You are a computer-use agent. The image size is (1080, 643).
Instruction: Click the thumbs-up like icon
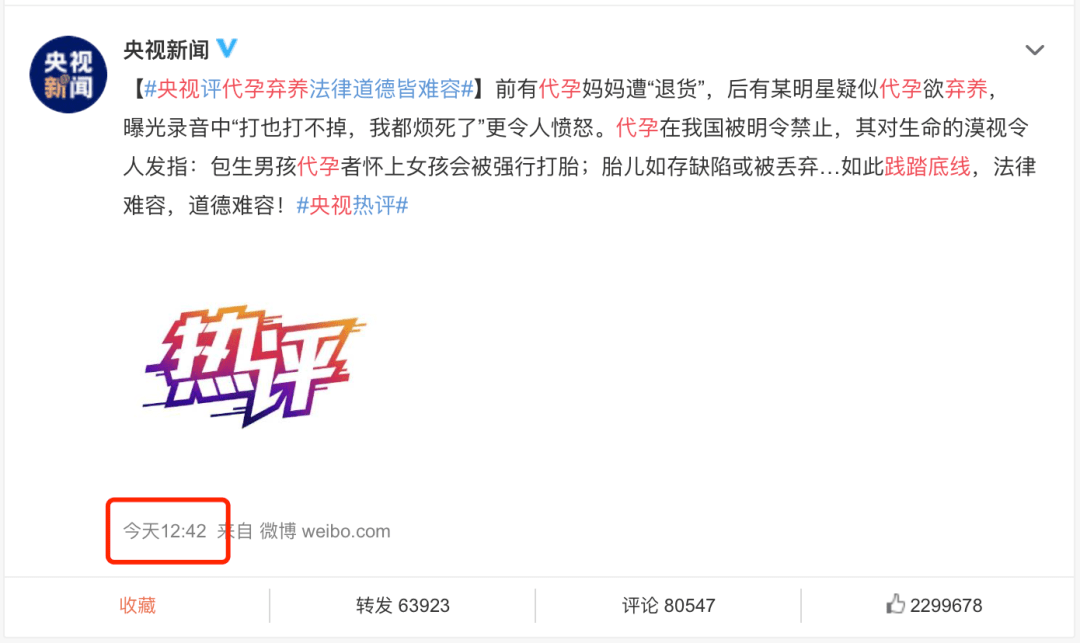point(895,604)
